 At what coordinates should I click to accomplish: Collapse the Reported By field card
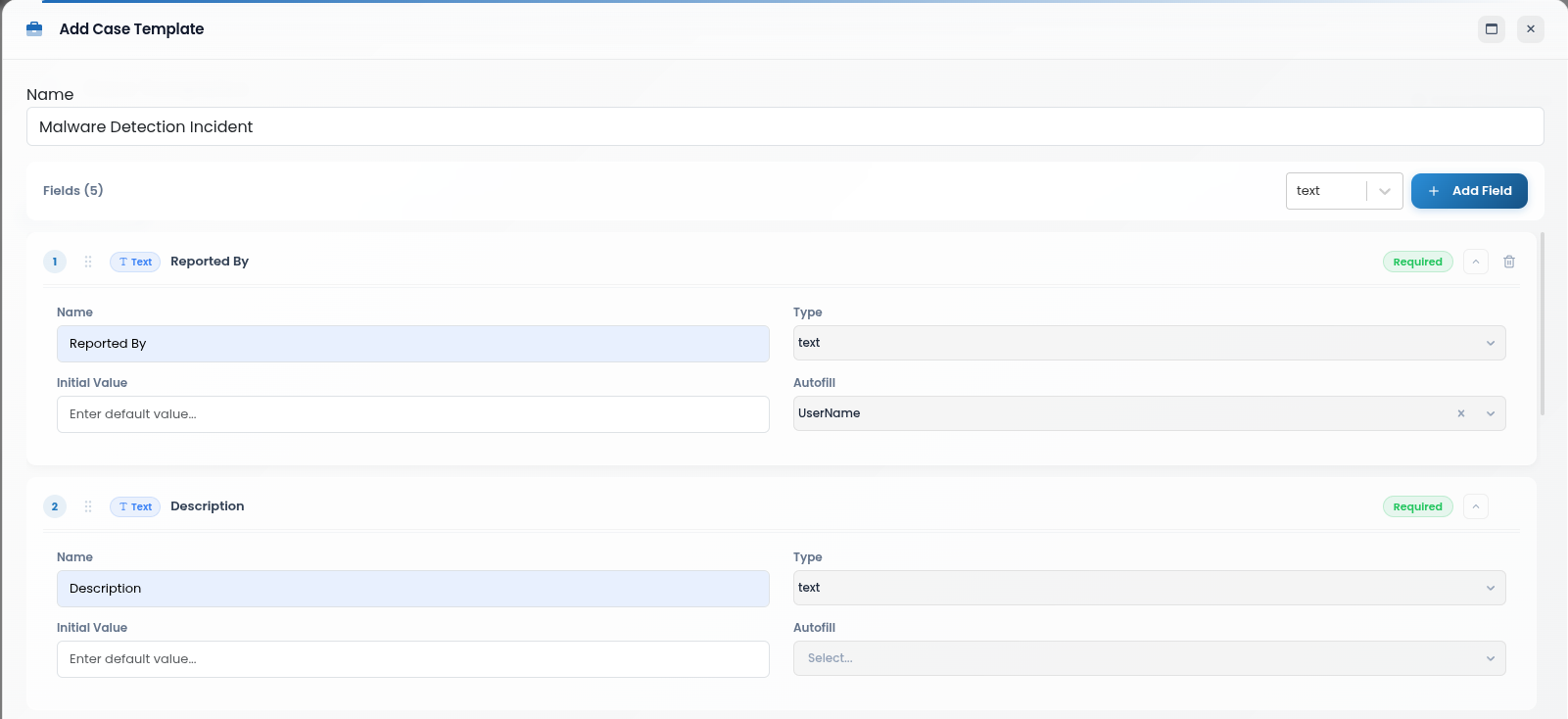pos(1476,262)
